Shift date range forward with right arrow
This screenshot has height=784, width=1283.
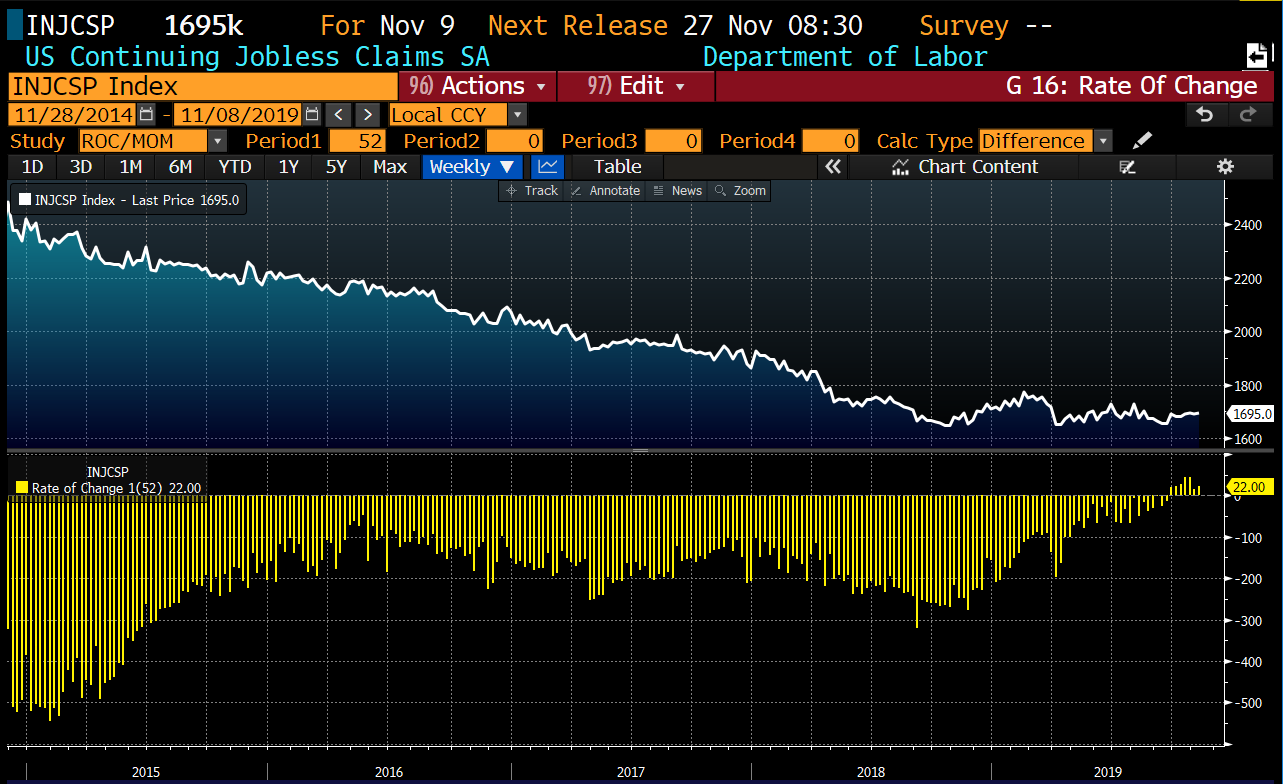coord(368,115)
